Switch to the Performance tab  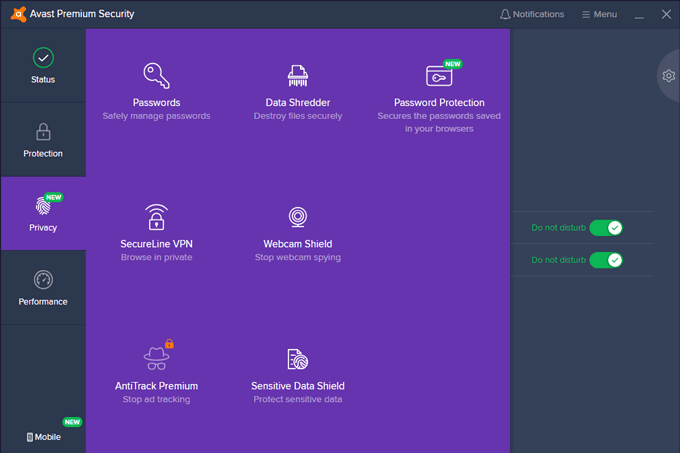[43, 288]
